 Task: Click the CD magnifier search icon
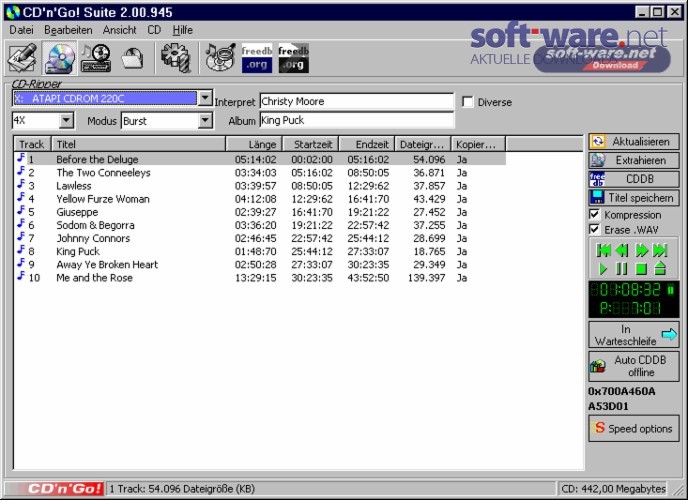click(221, 57)
